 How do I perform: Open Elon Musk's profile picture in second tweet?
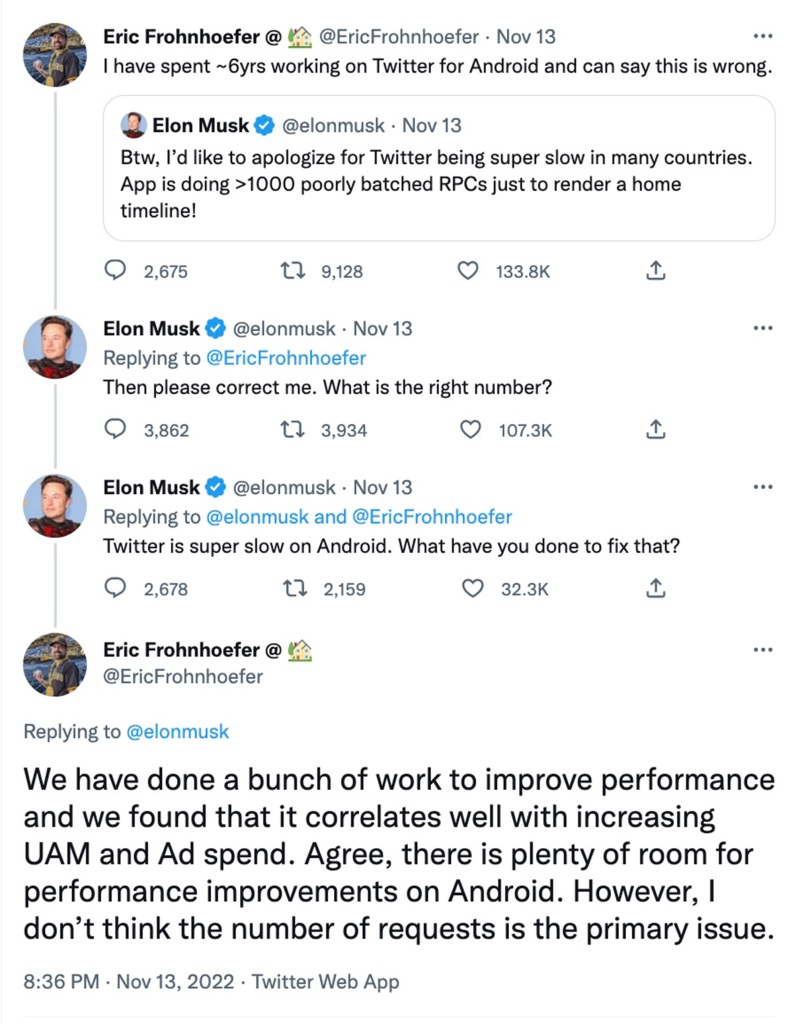[x=54, y=347]
